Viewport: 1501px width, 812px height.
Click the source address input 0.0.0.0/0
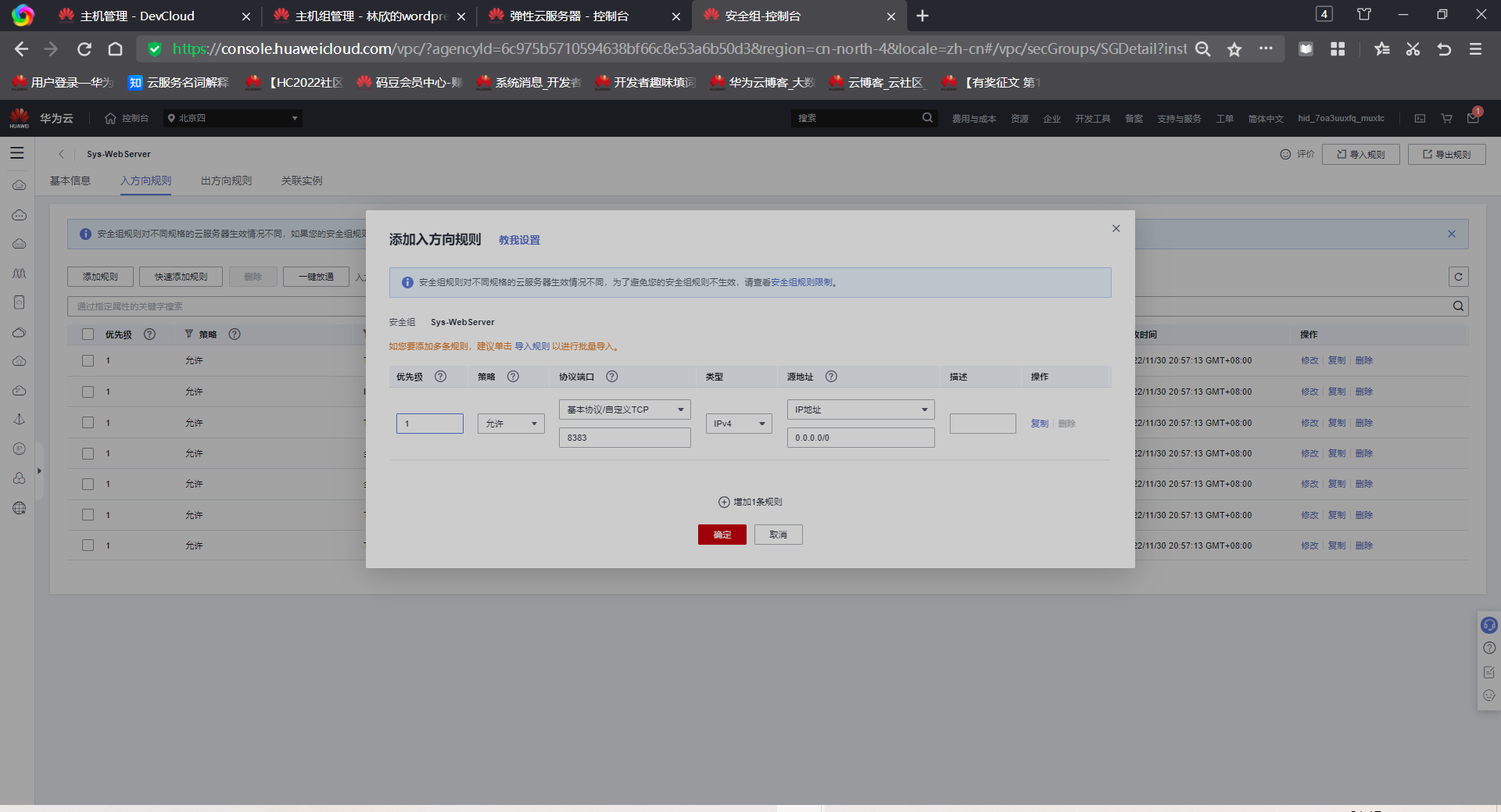pyautogui.click(x=861, y=438)
